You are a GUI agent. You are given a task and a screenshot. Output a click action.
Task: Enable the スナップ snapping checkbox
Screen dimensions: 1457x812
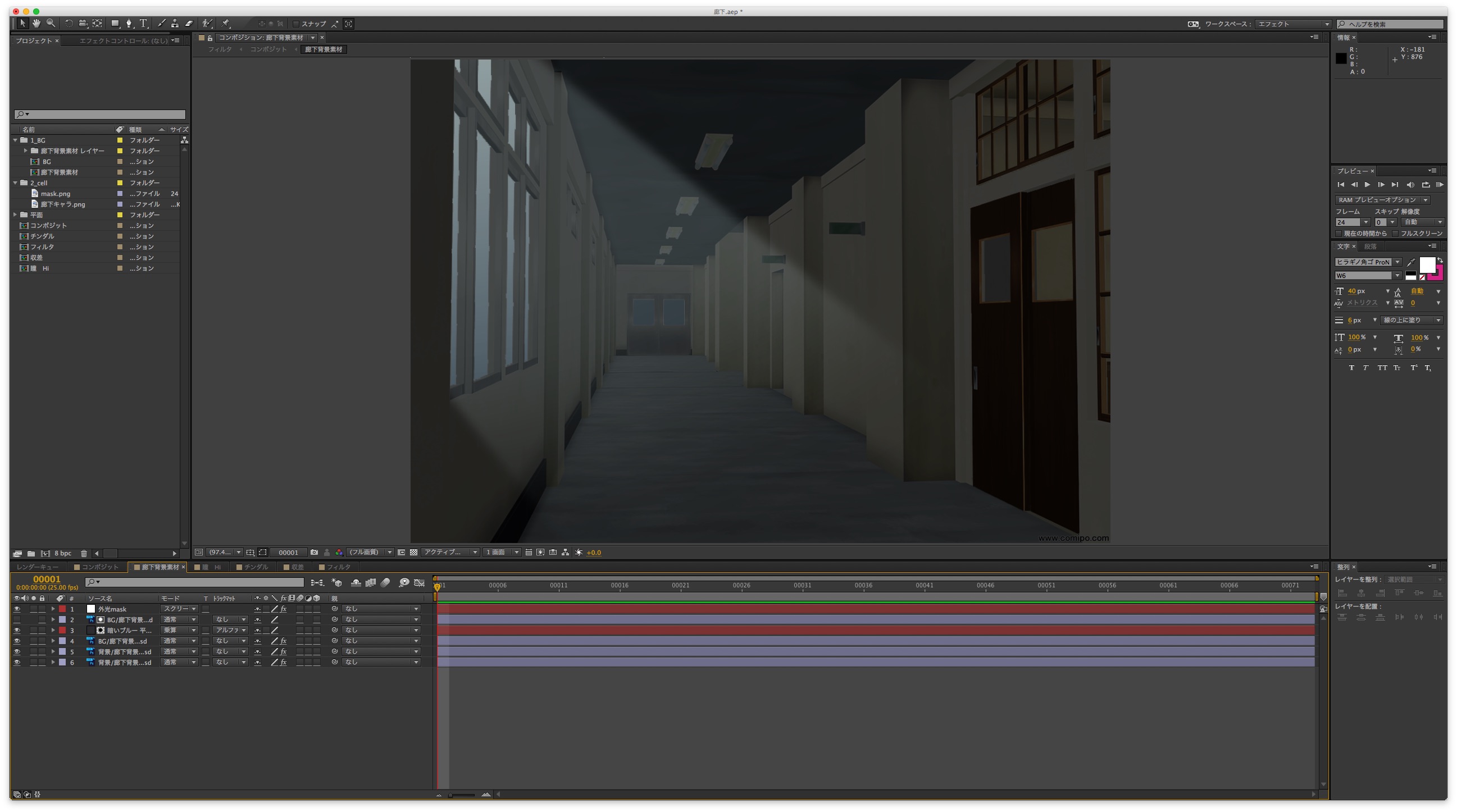(296, 24)
